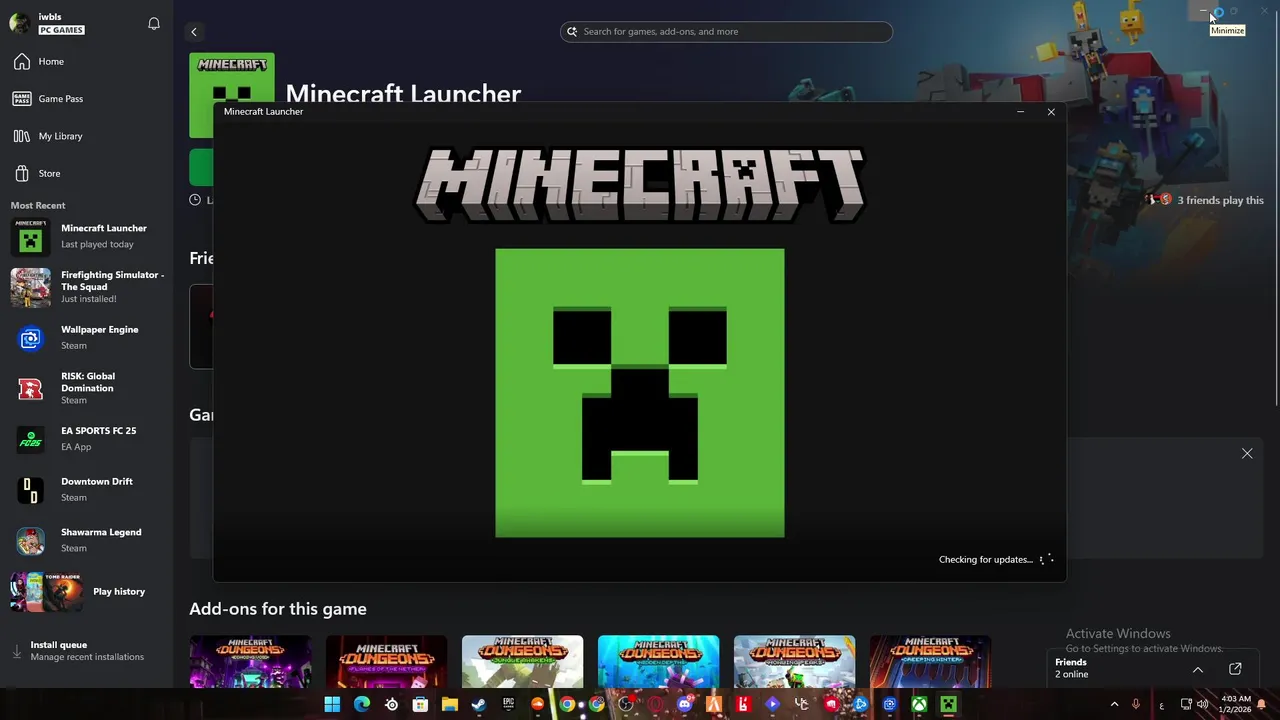Open the iwbls profile avatar
Screen dimensions: 1280x720
coord(20,24)
